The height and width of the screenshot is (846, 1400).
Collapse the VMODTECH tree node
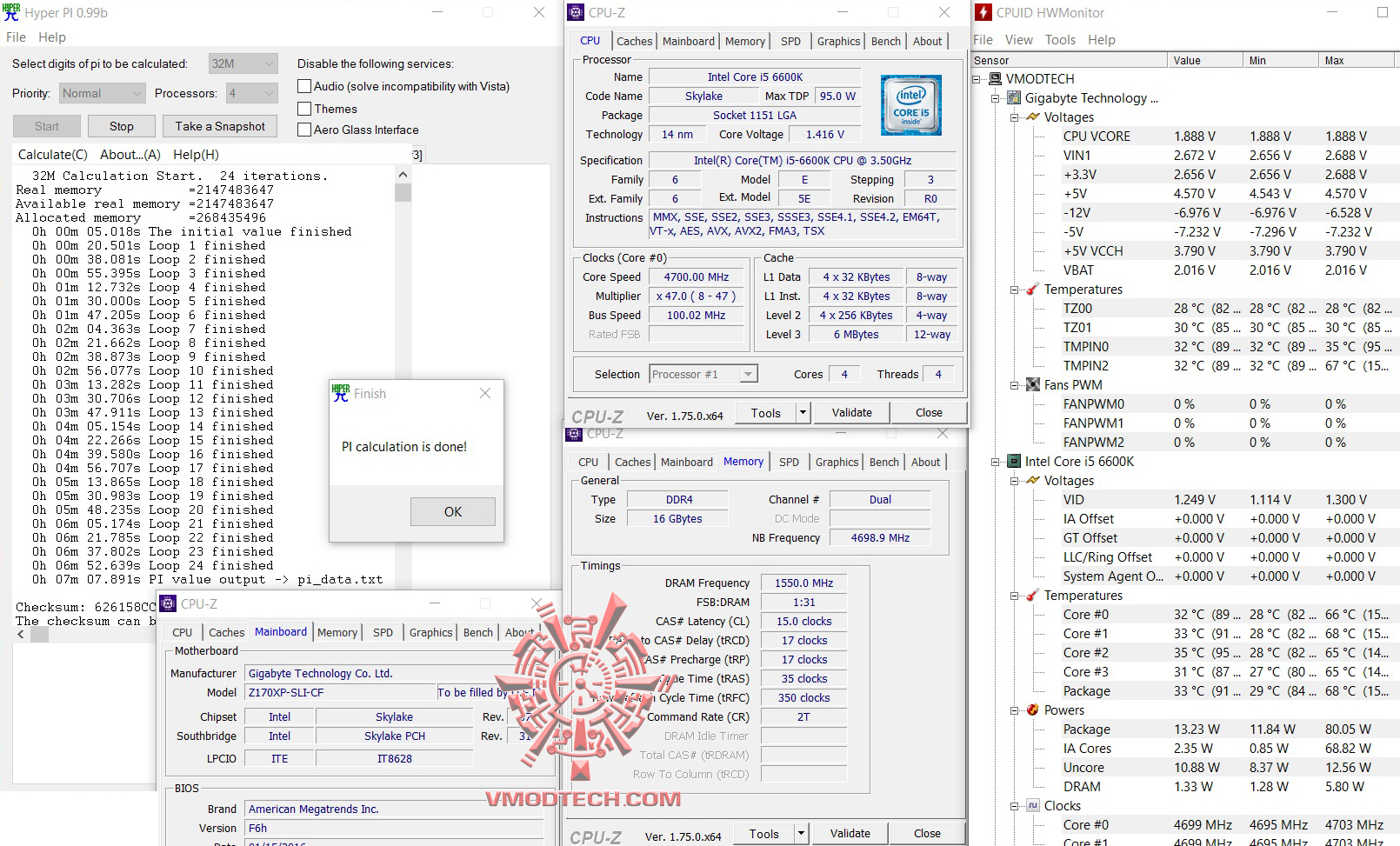977,78
